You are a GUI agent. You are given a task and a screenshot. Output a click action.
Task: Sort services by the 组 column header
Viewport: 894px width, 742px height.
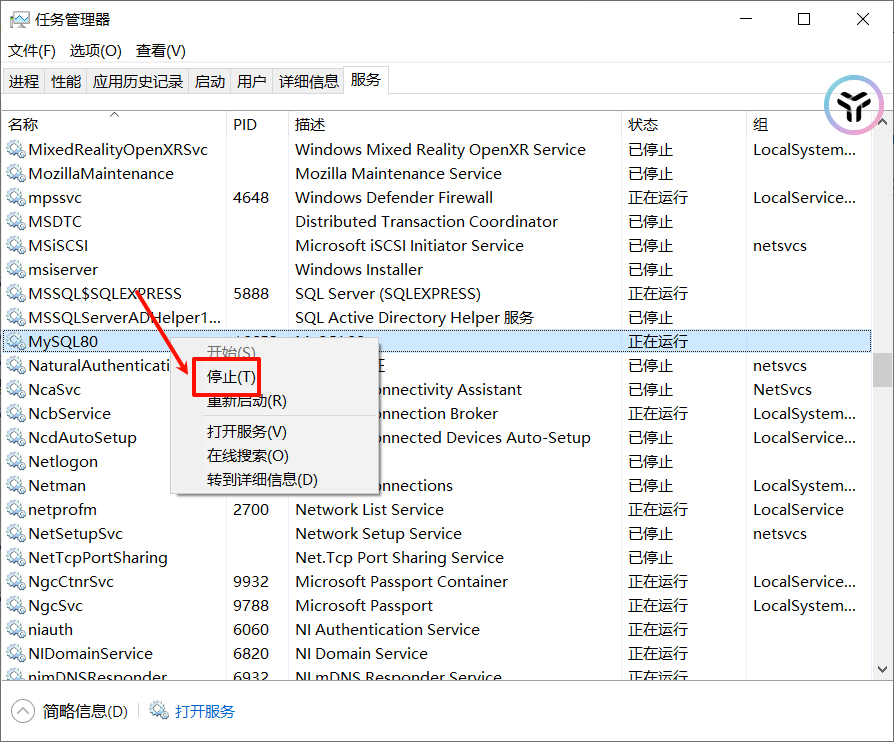coord(808,124)
